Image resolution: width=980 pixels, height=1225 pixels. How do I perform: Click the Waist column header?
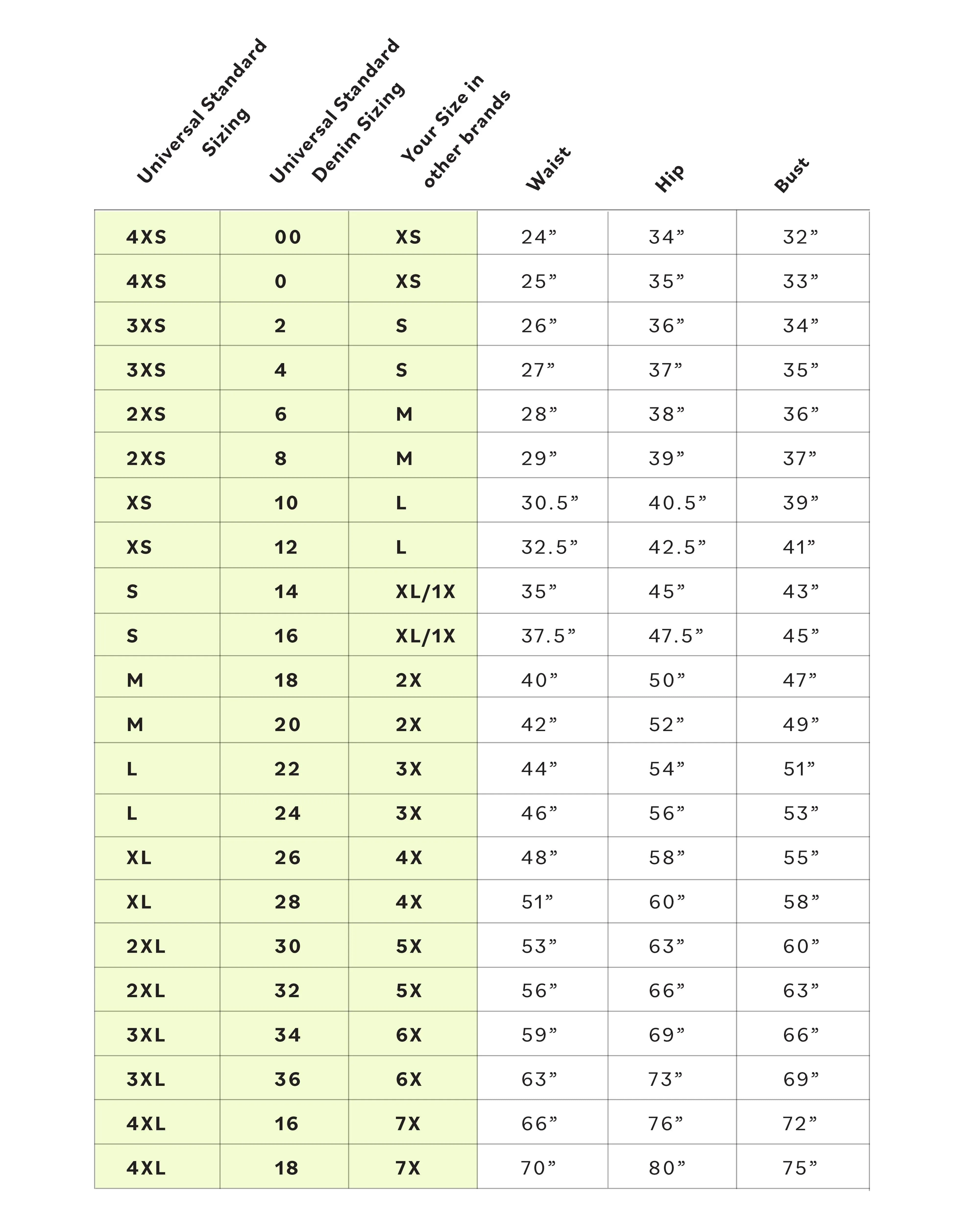pyautogui.click(x=548, y=169)
